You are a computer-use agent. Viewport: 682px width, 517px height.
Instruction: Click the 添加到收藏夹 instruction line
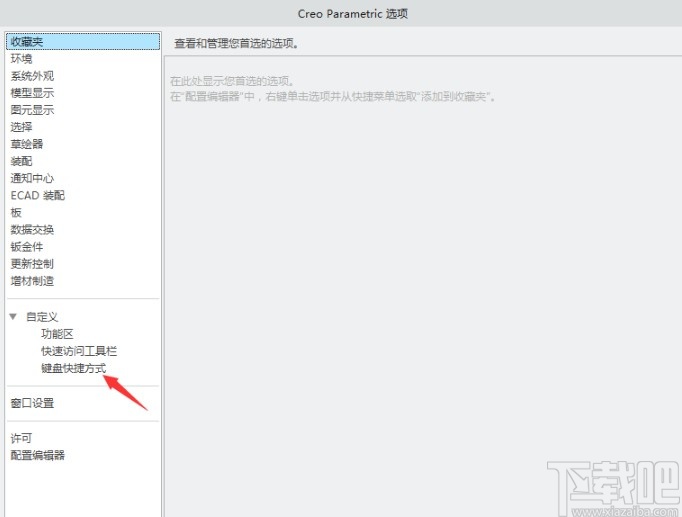click(333, 96)
